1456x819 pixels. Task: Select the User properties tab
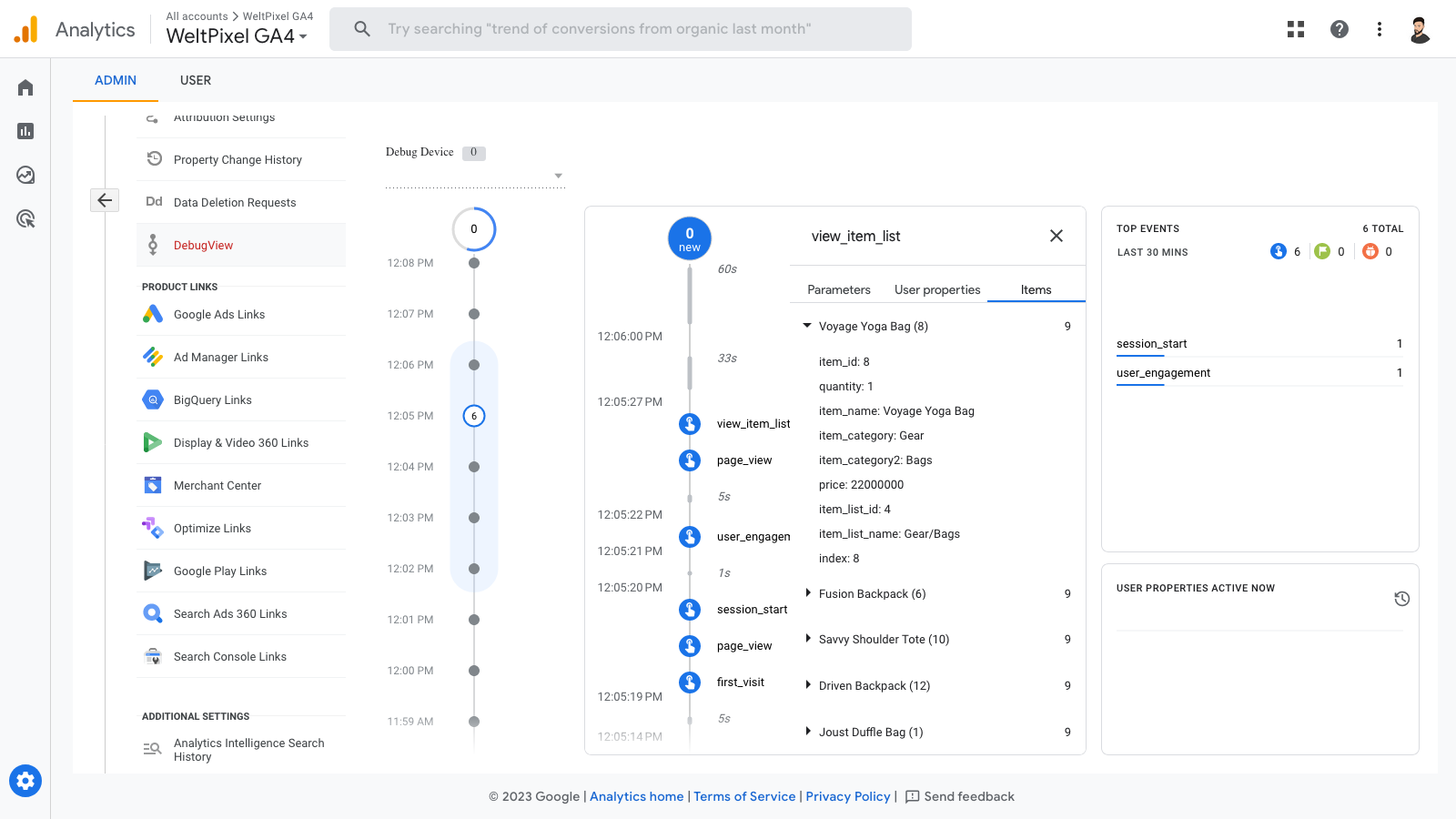click(x=937, y=289)
